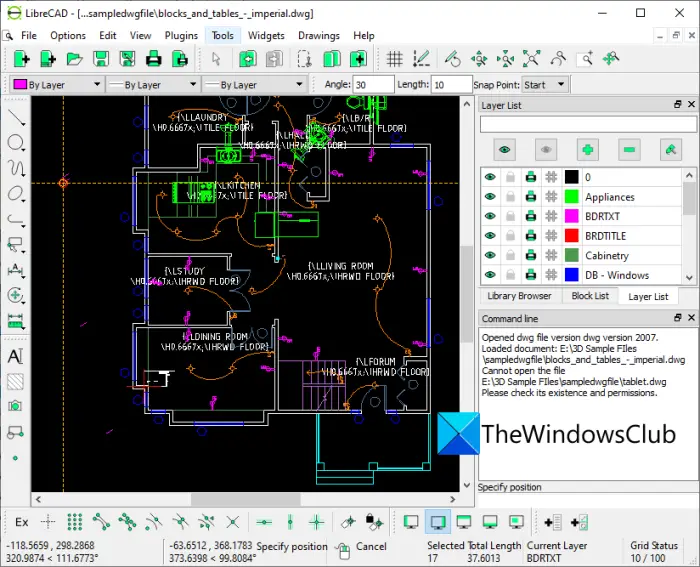Open the Options menu
Viewport: 700px width, 567px height.
click(68, 36)
